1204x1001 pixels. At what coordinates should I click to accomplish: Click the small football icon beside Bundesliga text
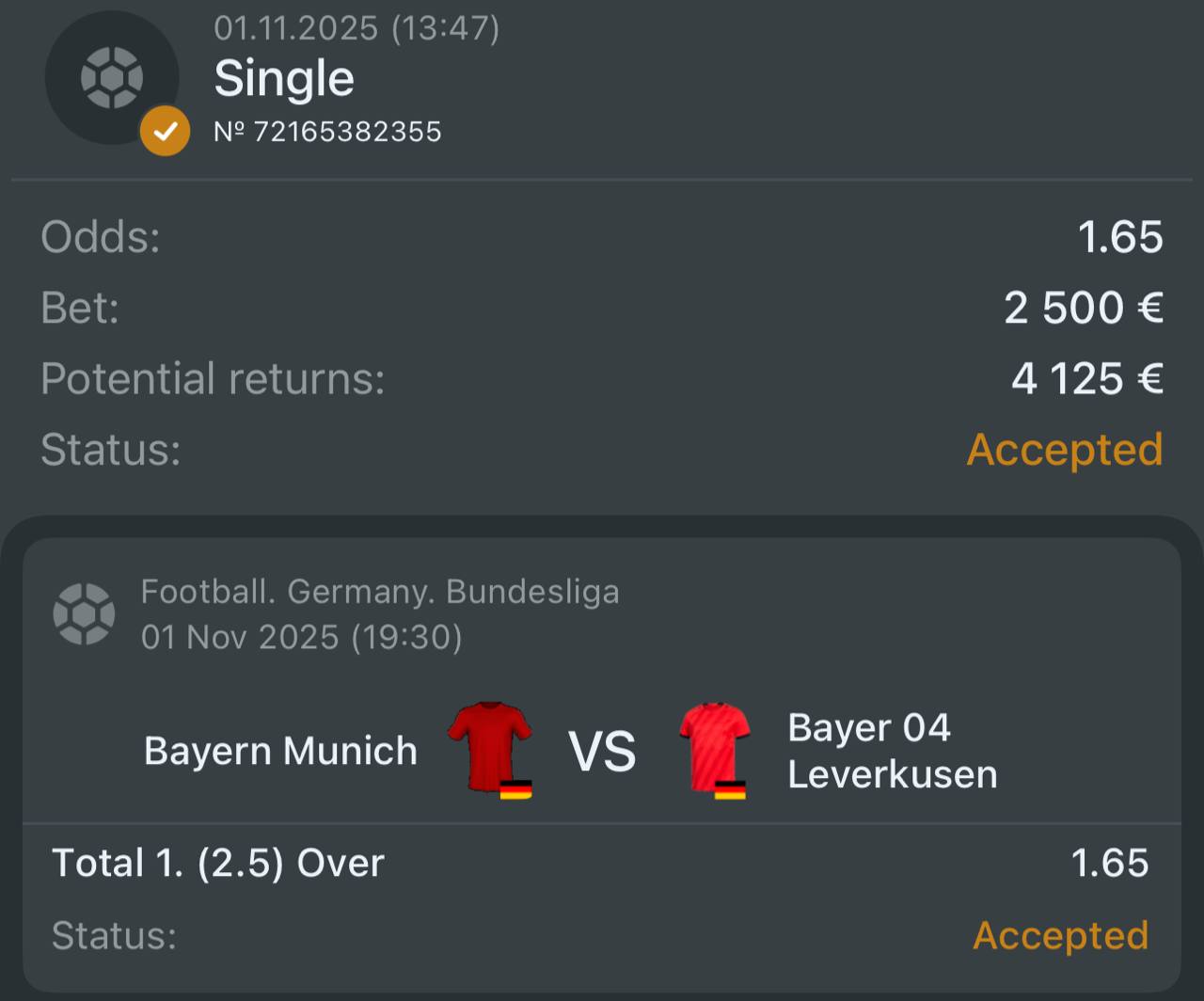point(84,614)
